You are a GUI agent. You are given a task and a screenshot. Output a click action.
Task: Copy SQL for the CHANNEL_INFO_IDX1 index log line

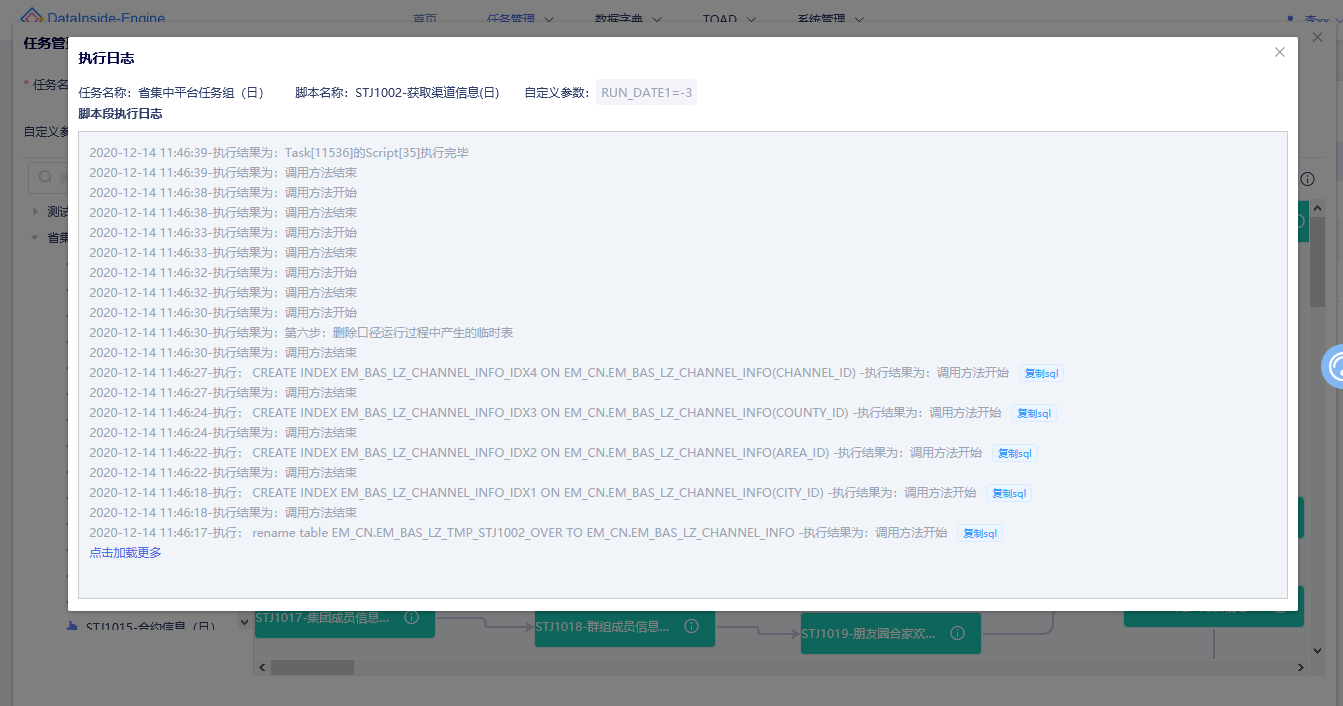(1009, 493)
